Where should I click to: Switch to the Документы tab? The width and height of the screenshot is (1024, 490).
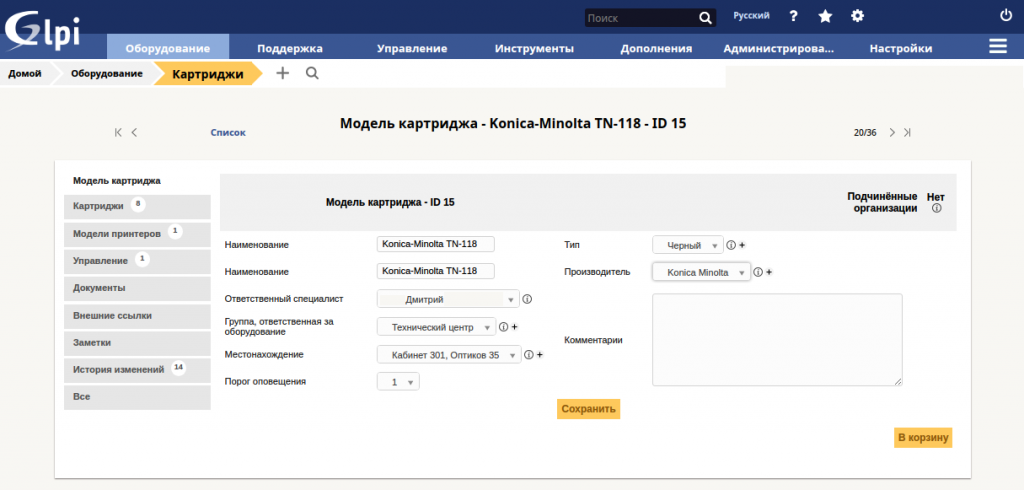[137, 288]
